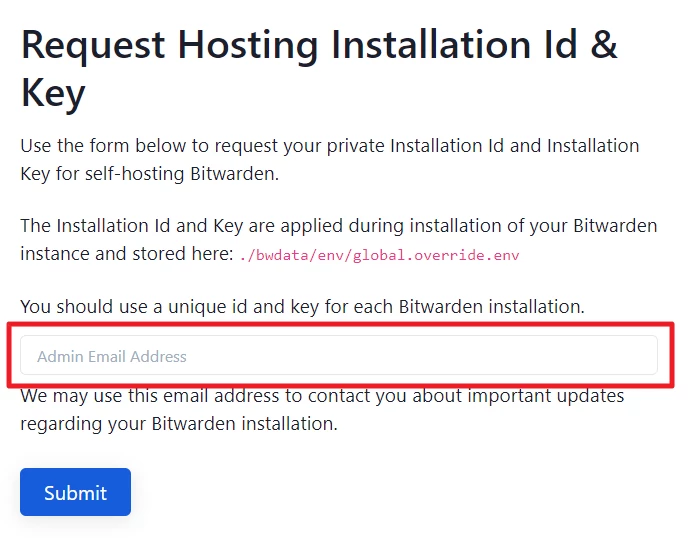The image size is (691, 538).
Task: Click the 'instance and stored here:' text
Action: (x=125, y=254)
